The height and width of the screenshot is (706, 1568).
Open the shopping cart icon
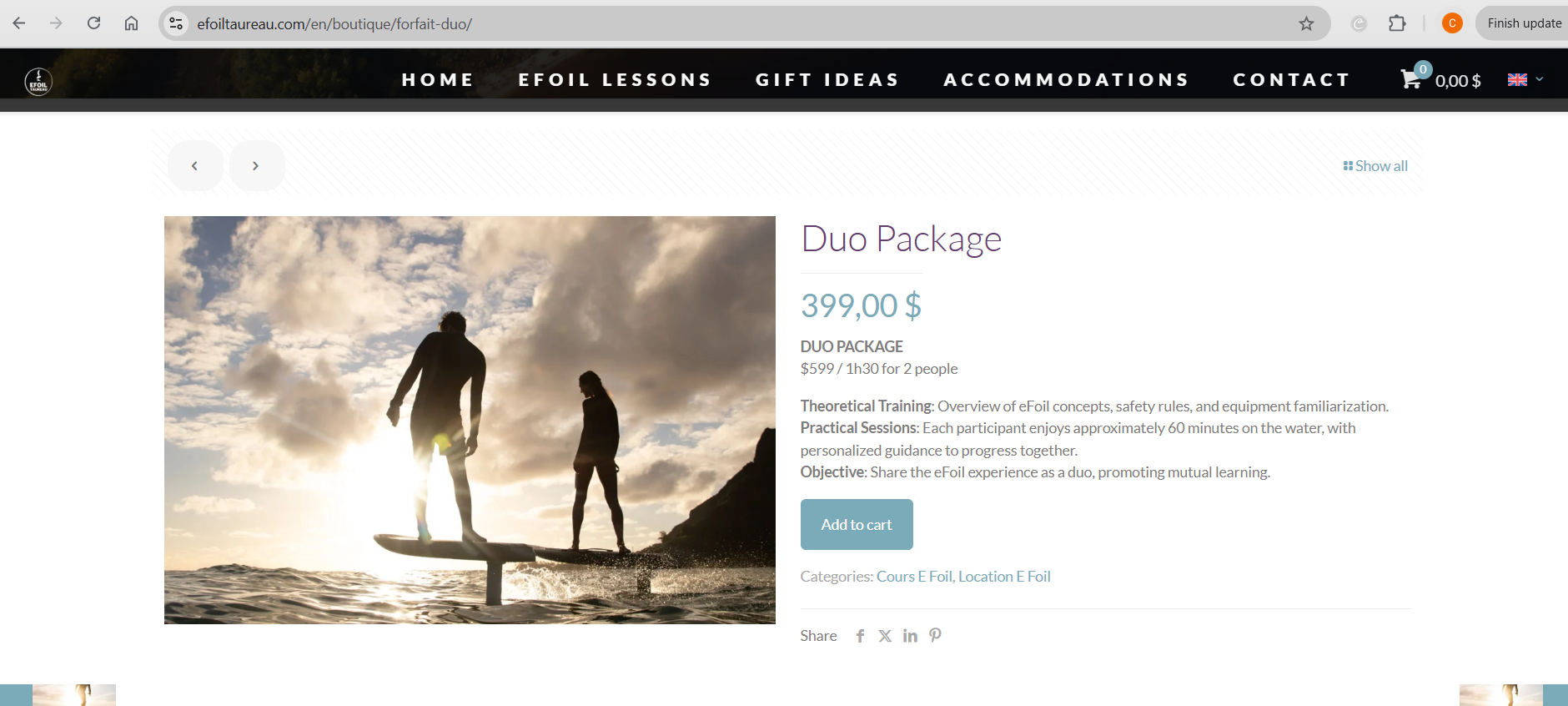(x=1411, y=79)
